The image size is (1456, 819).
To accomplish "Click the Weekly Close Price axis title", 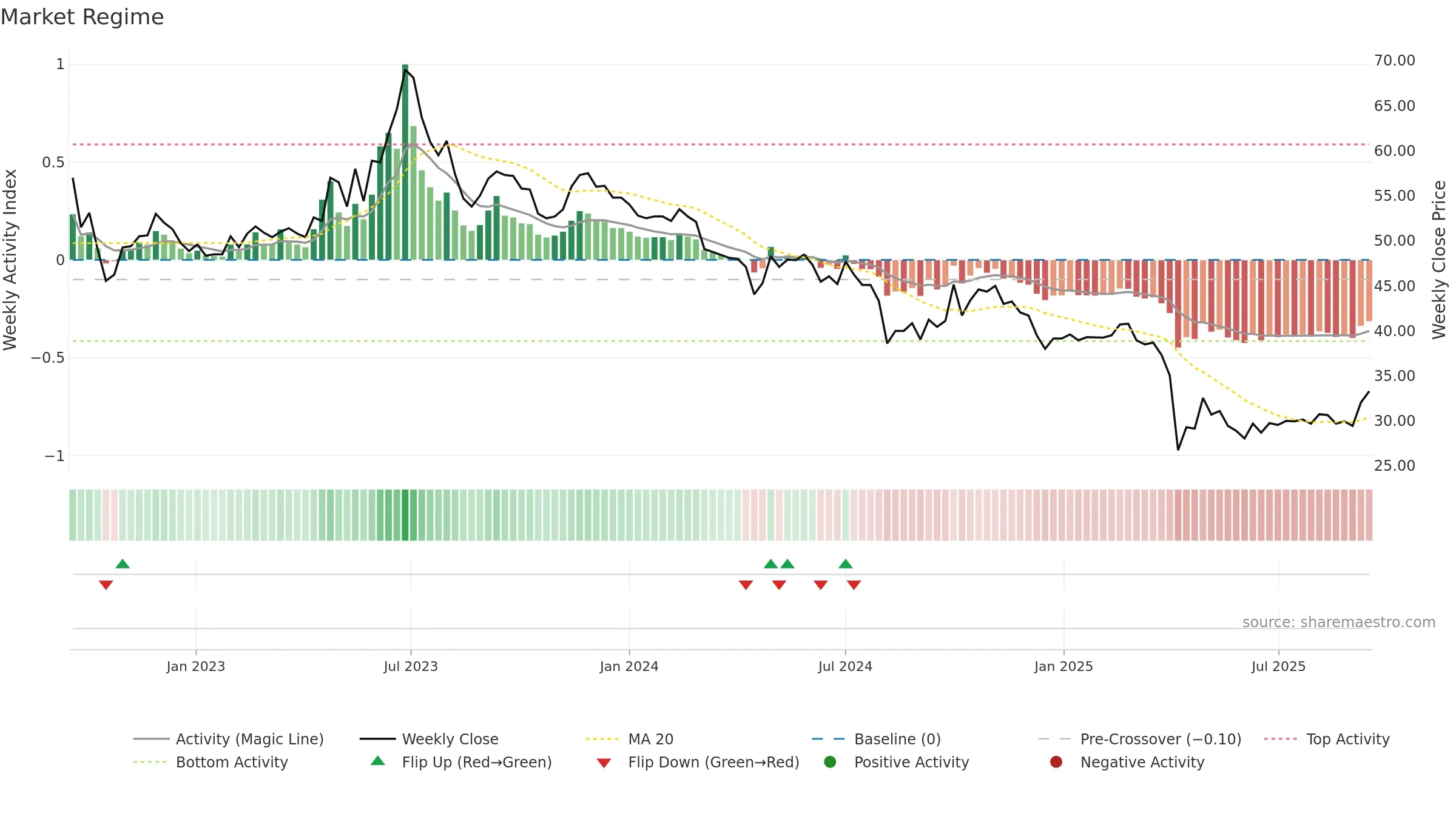I will click(1439, 260).
